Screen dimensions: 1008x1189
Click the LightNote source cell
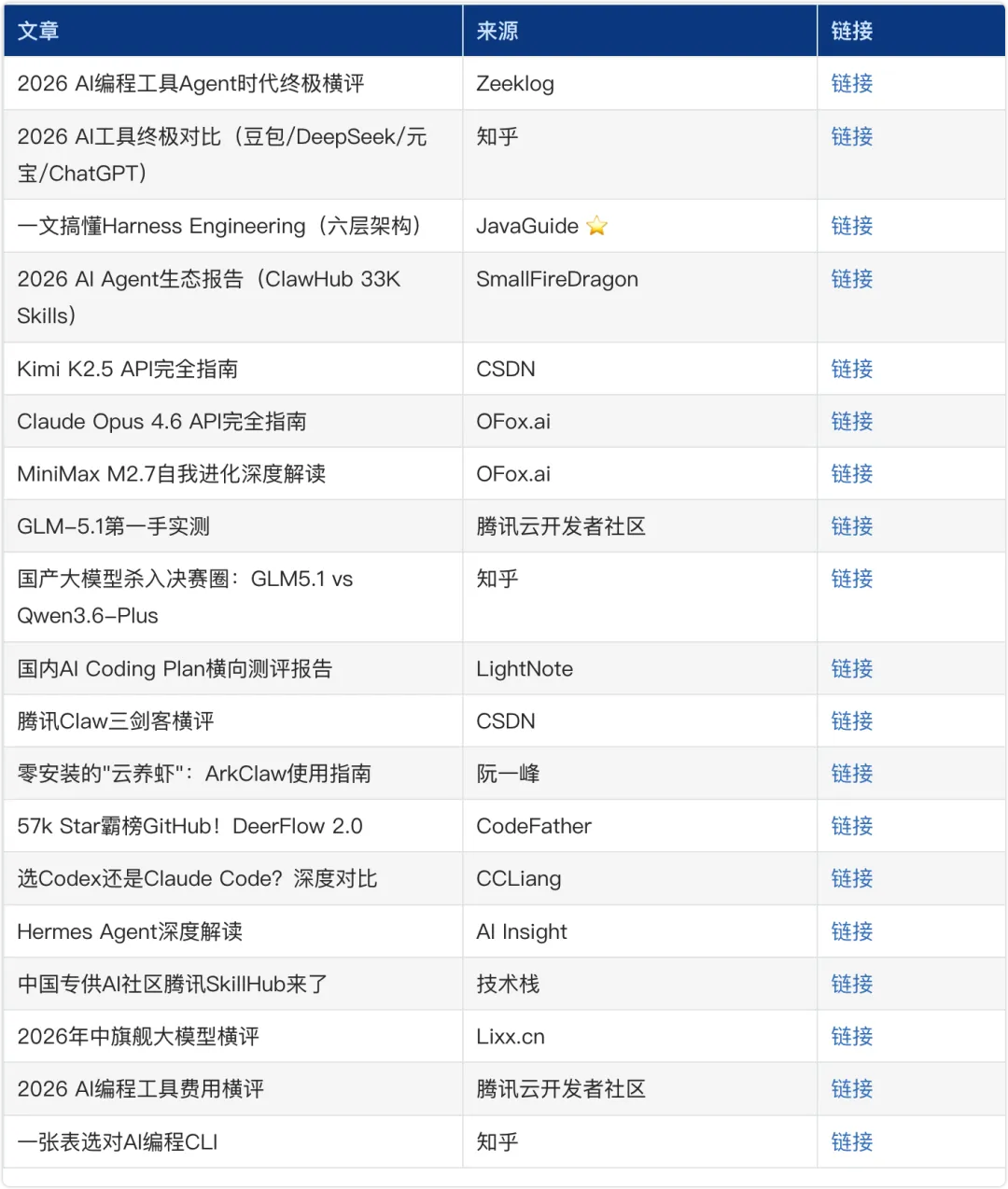(x=639, y=668)
